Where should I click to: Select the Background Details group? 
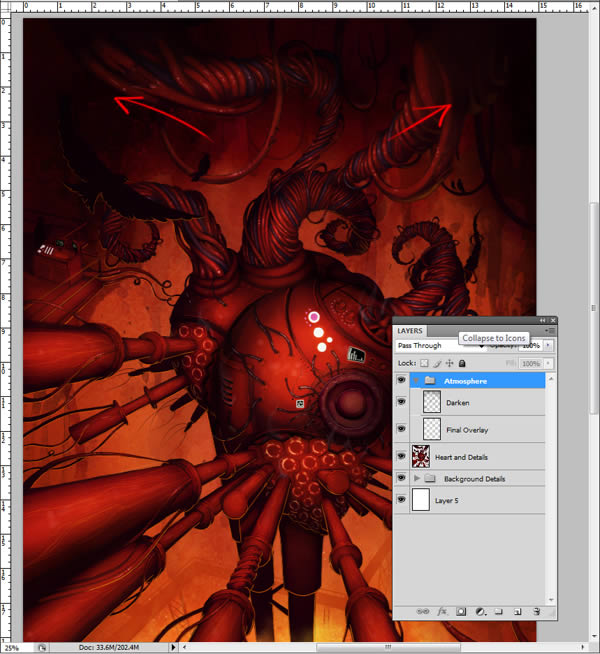pos(477,478)
